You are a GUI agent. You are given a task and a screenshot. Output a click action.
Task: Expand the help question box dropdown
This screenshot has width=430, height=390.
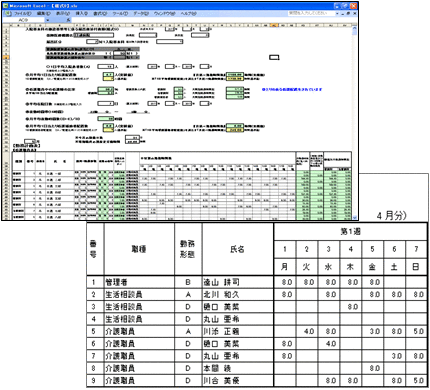(337, 13)
